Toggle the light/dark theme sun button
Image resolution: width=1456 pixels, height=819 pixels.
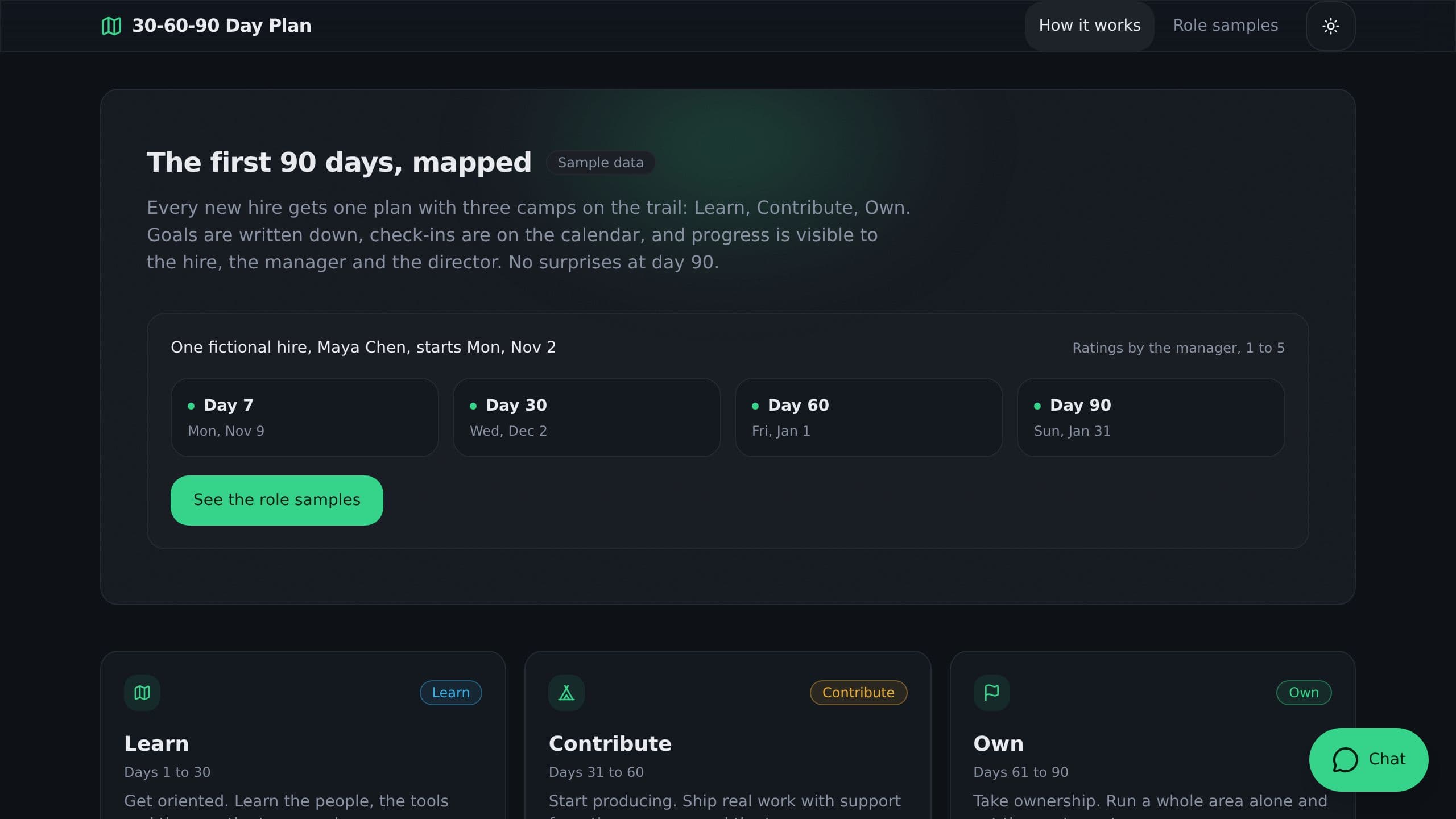pyautogui.click(x=1330, y=26)
